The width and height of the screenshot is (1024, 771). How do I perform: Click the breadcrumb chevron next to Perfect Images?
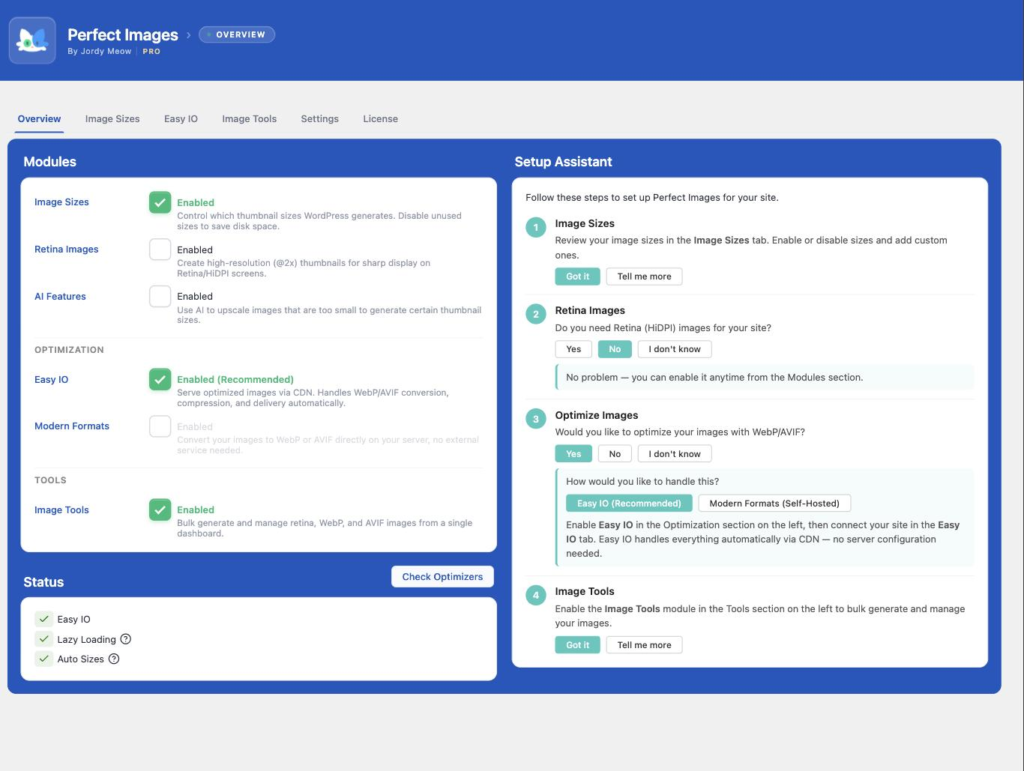pos(189,35)
